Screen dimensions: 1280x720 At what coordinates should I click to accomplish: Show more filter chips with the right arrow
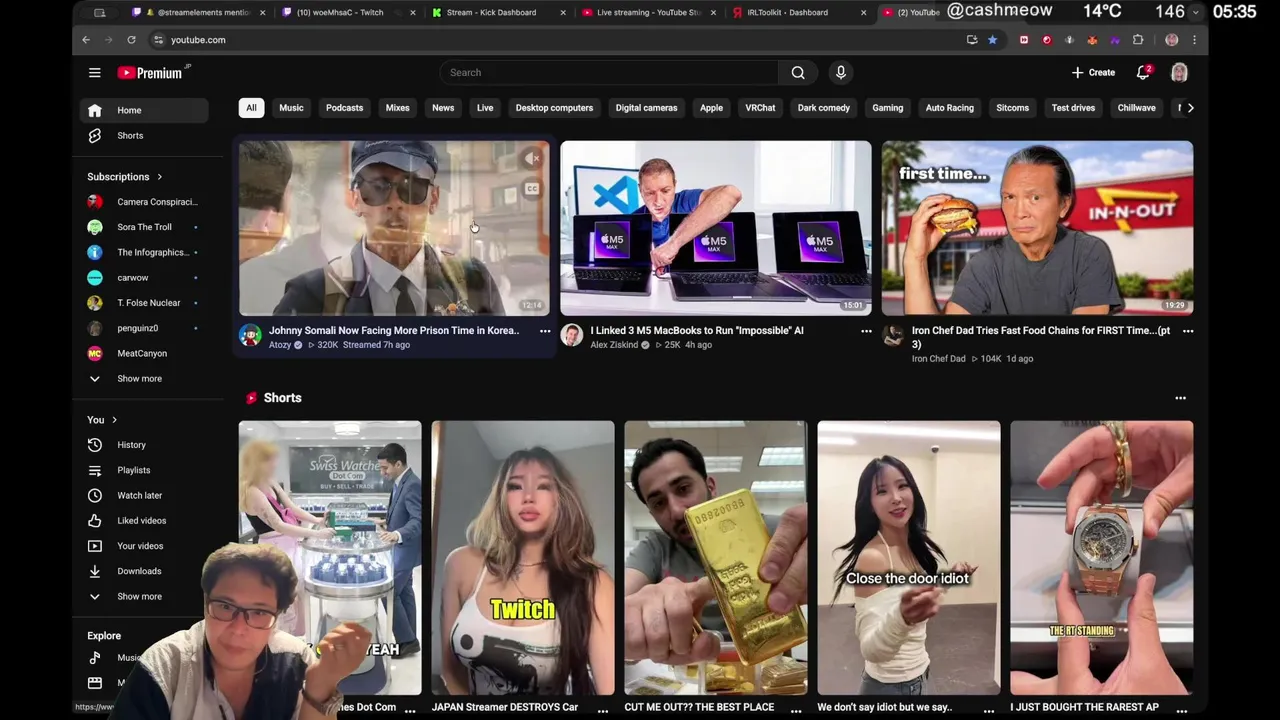point(1189,108)
